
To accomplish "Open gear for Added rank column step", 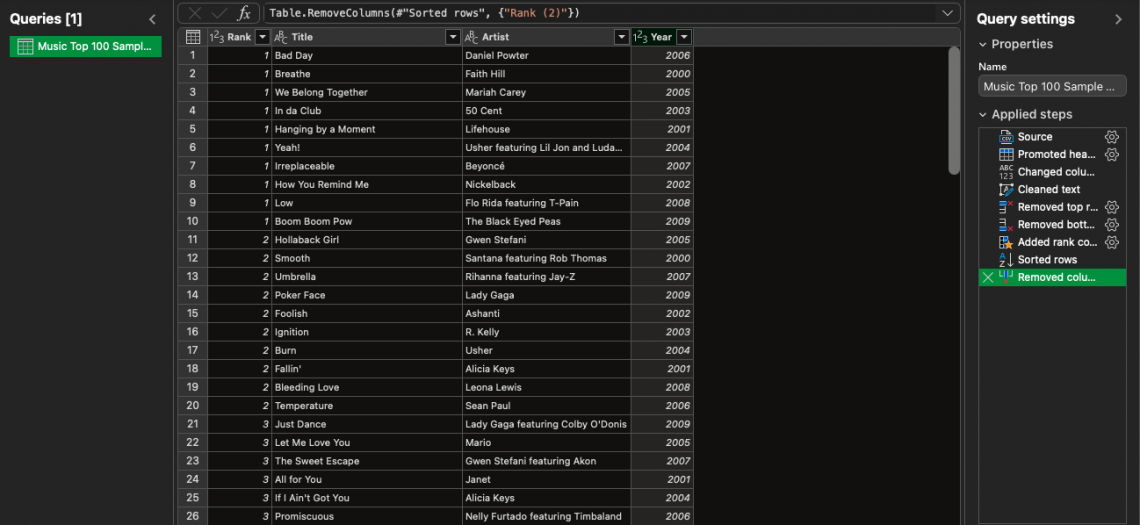I will pos(1111,242).
